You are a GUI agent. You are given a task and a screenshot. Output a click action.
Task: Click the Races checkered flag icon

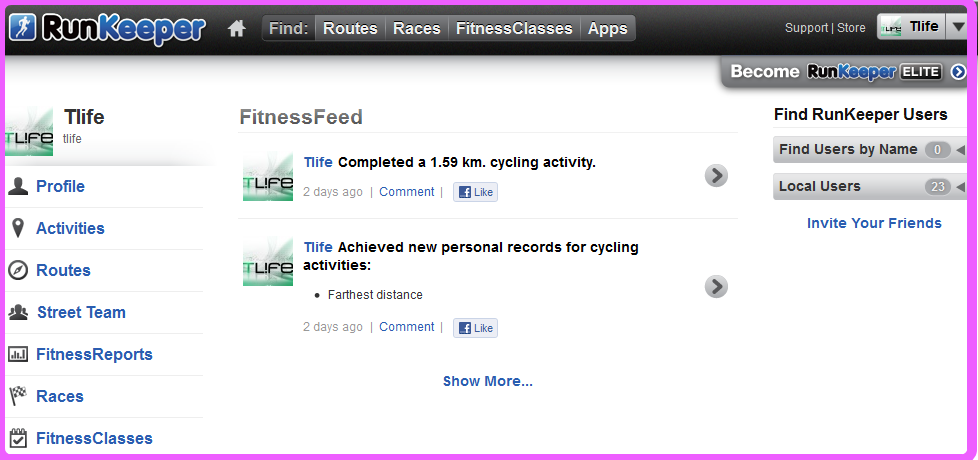18,396
